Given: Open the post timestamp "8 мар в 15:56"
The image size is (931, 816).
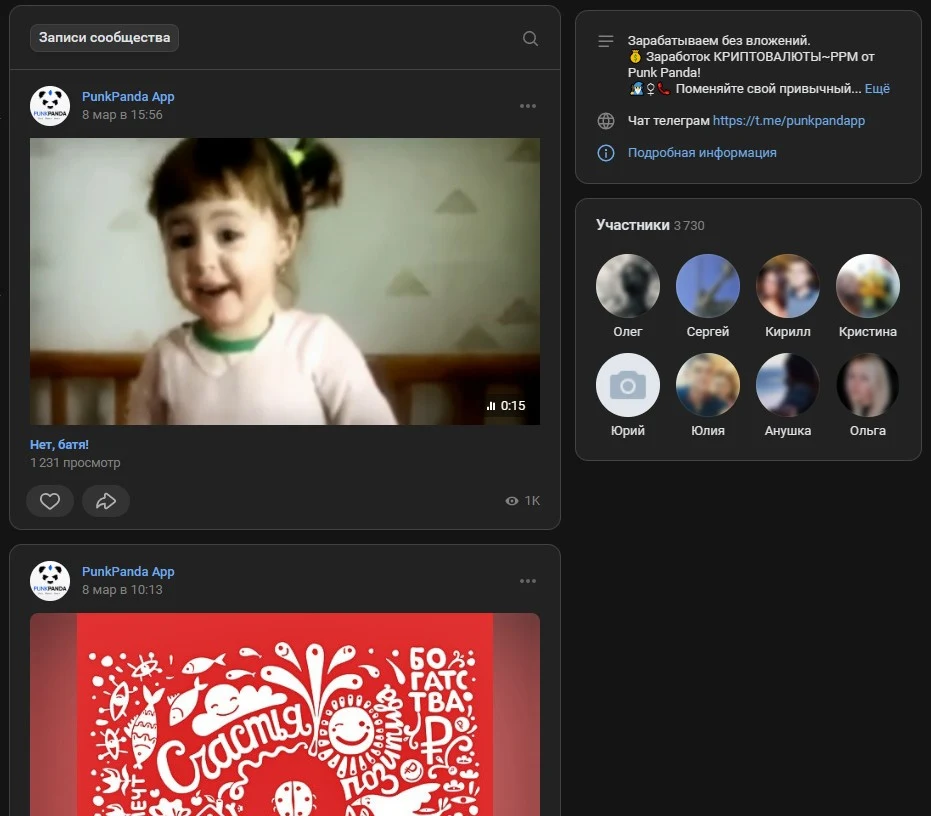Looking at the screenshot, I should (x=122, y=115).
